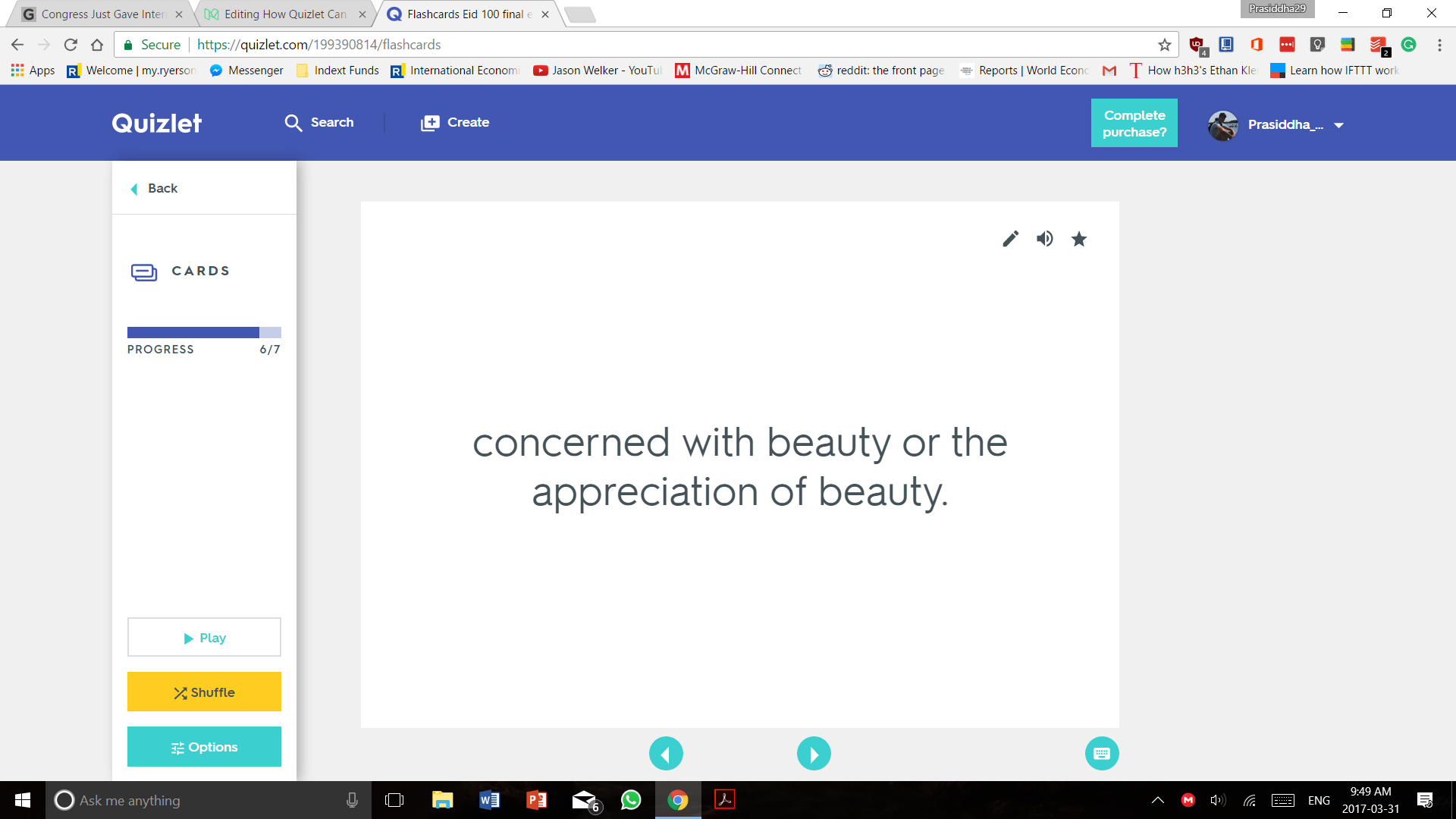Click the Shuffle icon button
This screenshot has width=1456, height=819.
204,692
